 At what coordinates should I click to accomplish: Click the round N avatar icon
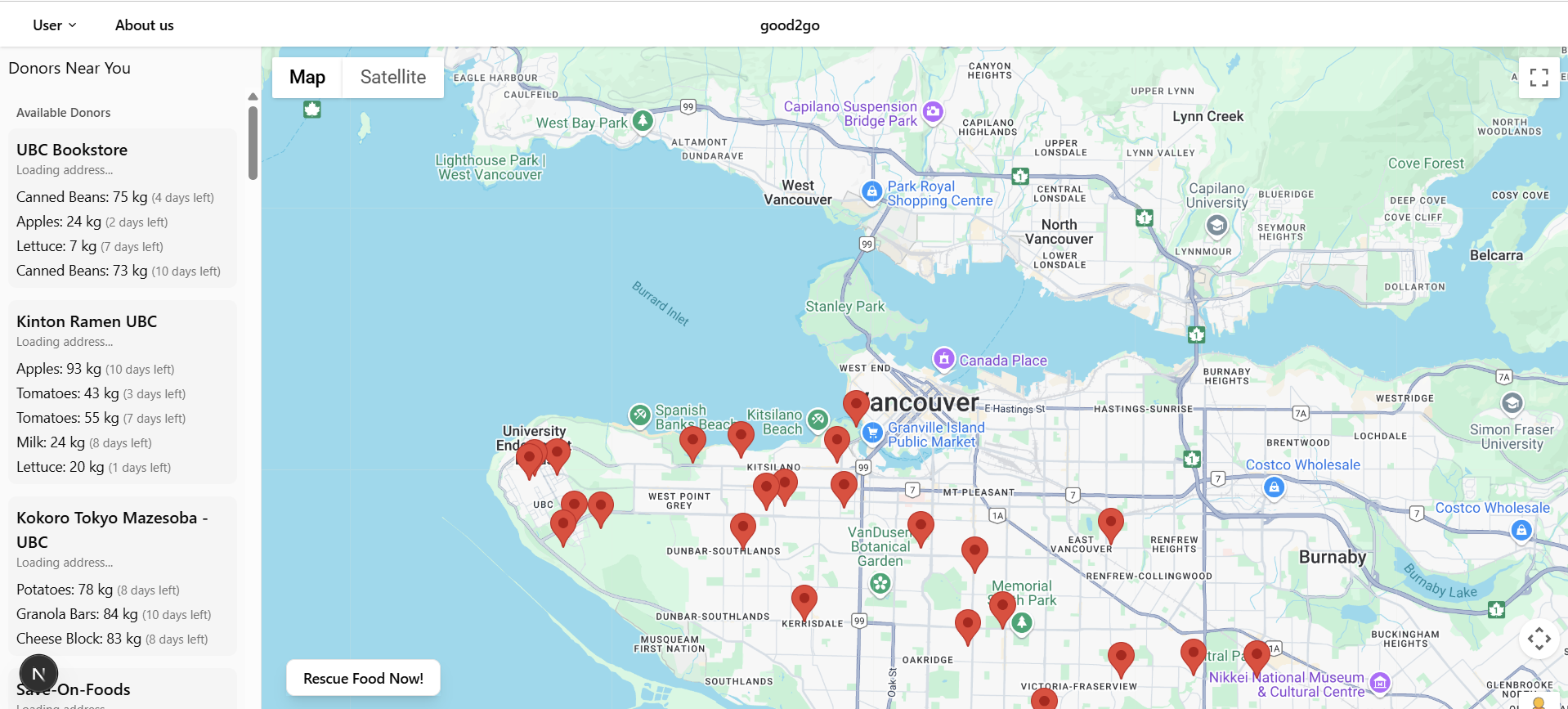click(x=38, y=674)
